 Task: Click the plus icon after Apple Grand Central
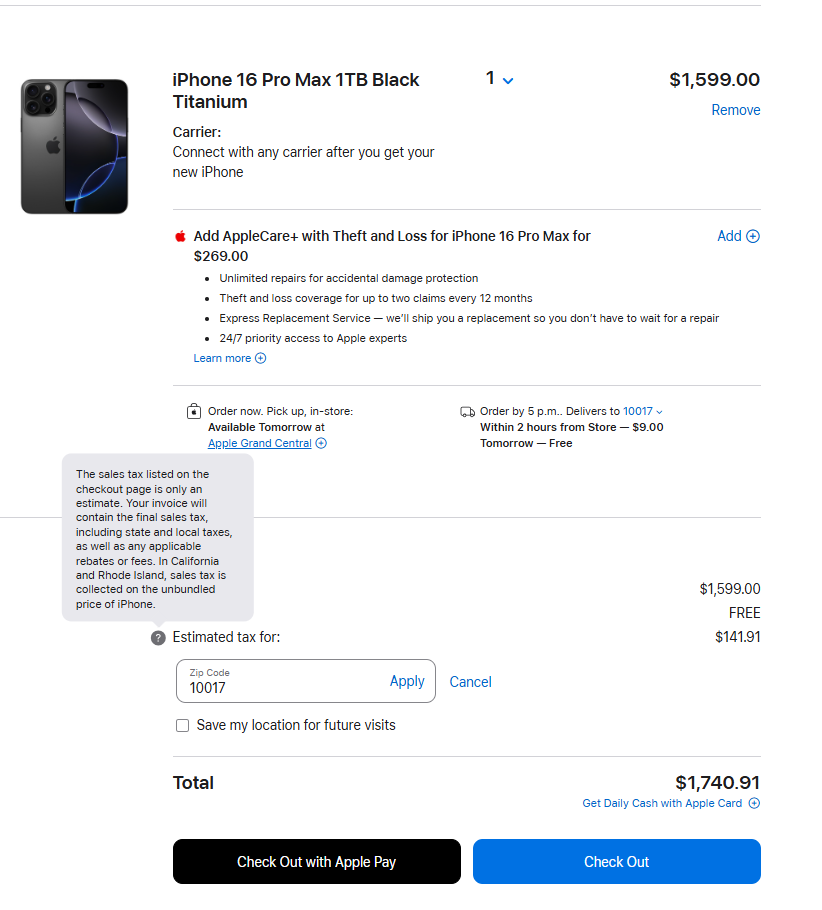point(321,444)
